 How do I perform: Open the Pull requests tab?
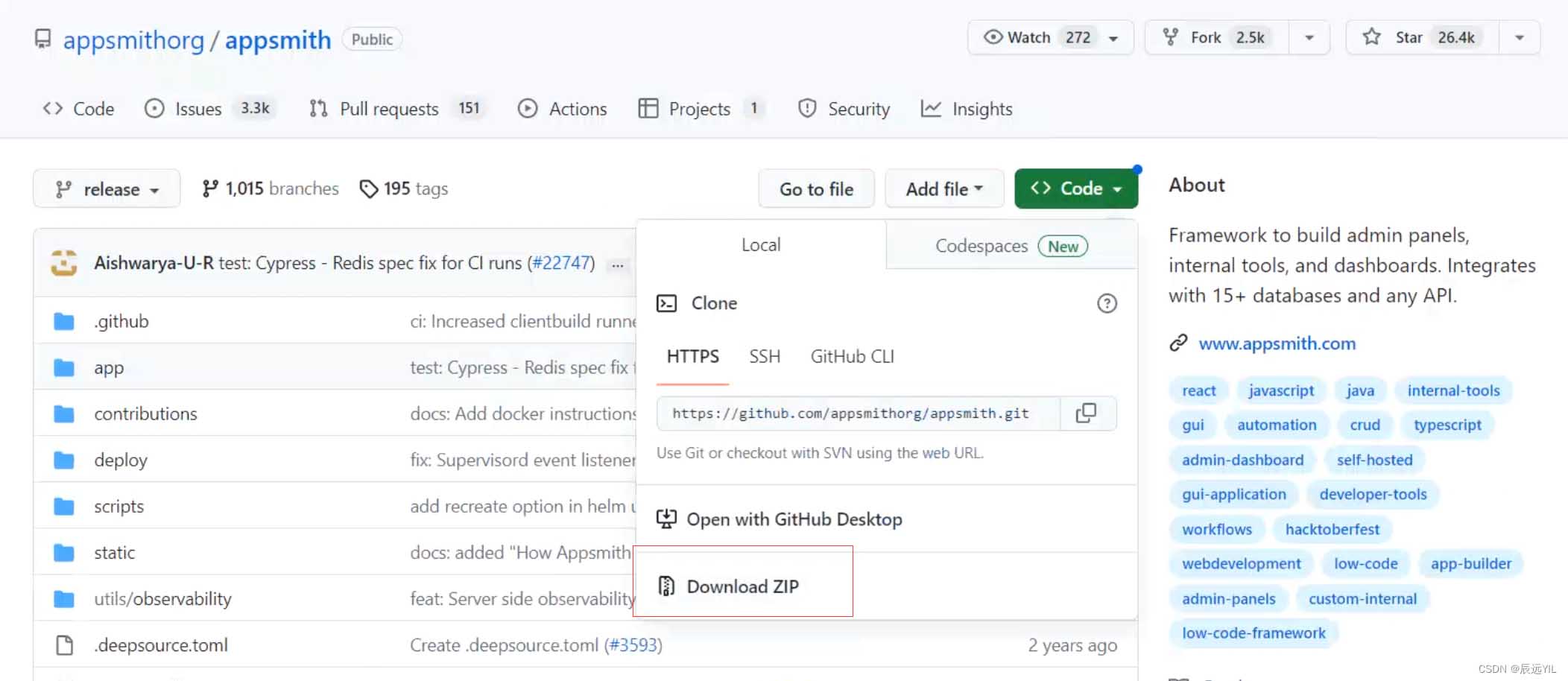click(x=389, y=110)
